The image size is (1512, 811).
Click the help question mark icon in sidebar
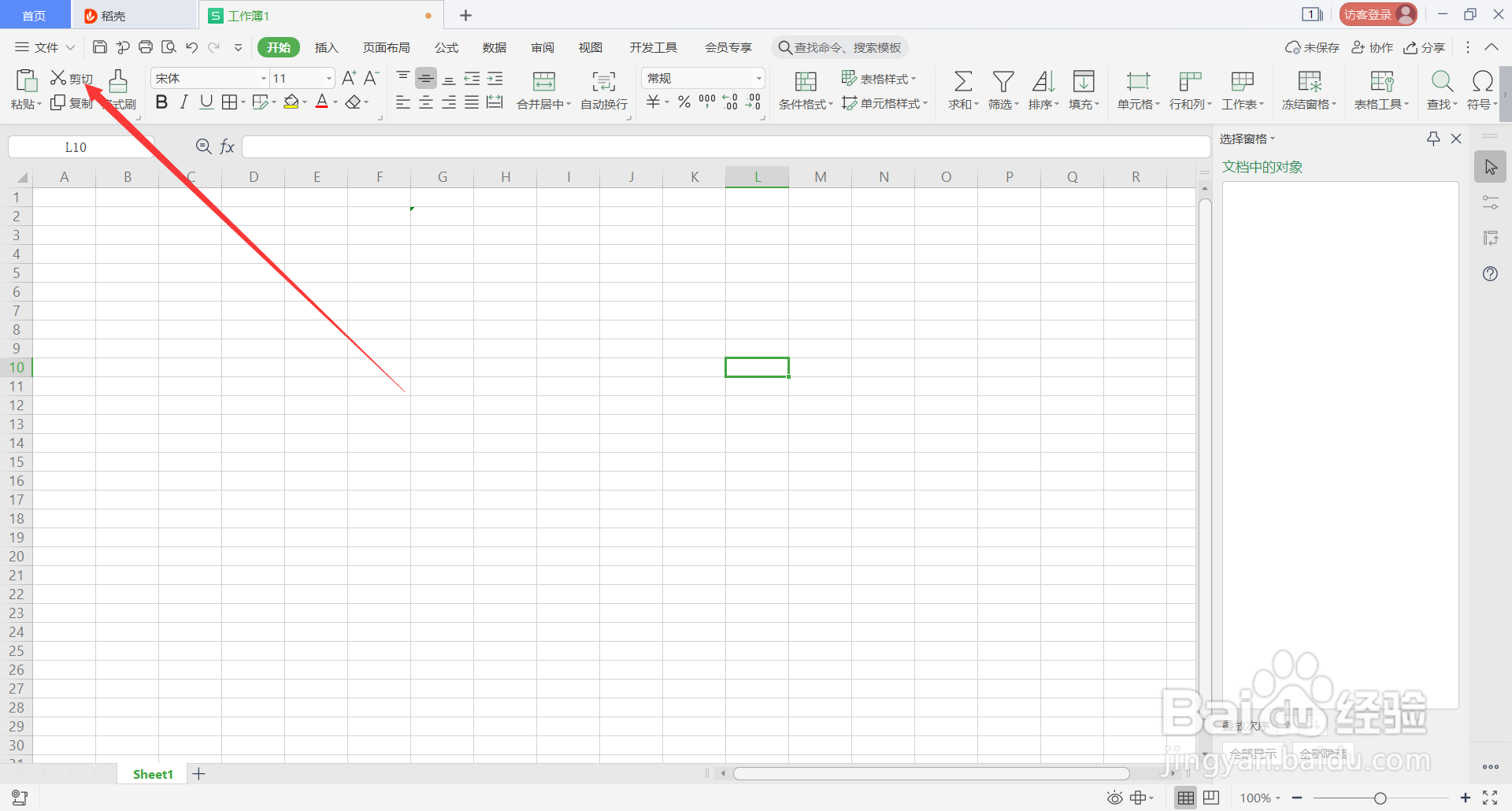coord(1490,274)
